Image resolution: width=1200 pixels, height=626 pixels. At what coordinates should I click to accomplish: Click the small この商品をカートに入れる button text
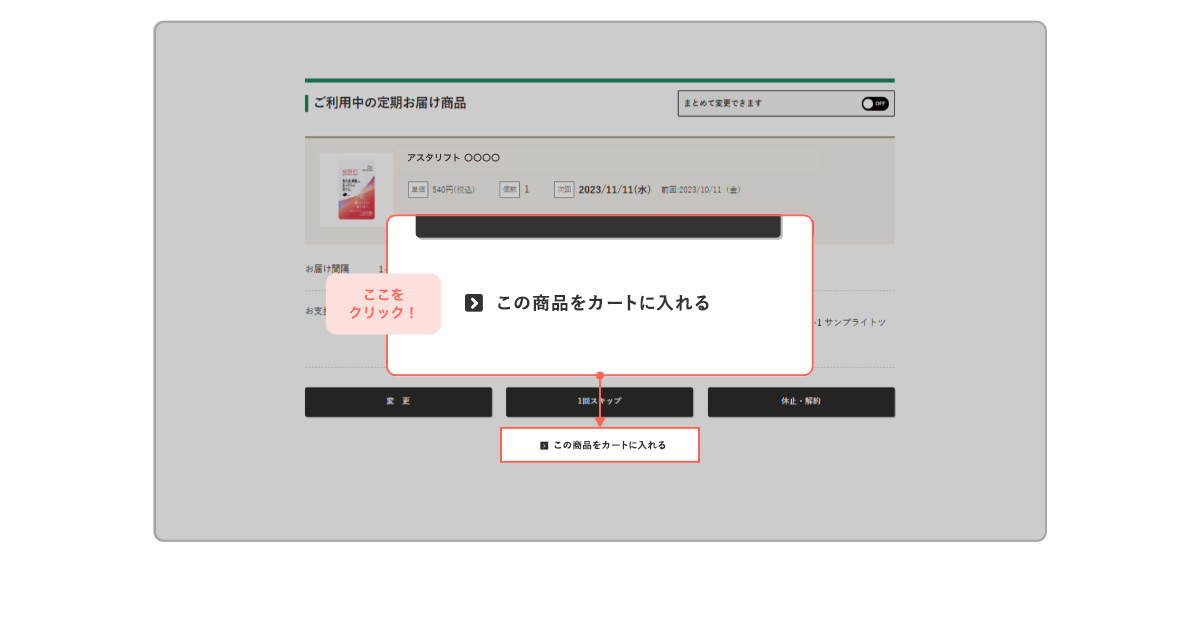(609, 445)
